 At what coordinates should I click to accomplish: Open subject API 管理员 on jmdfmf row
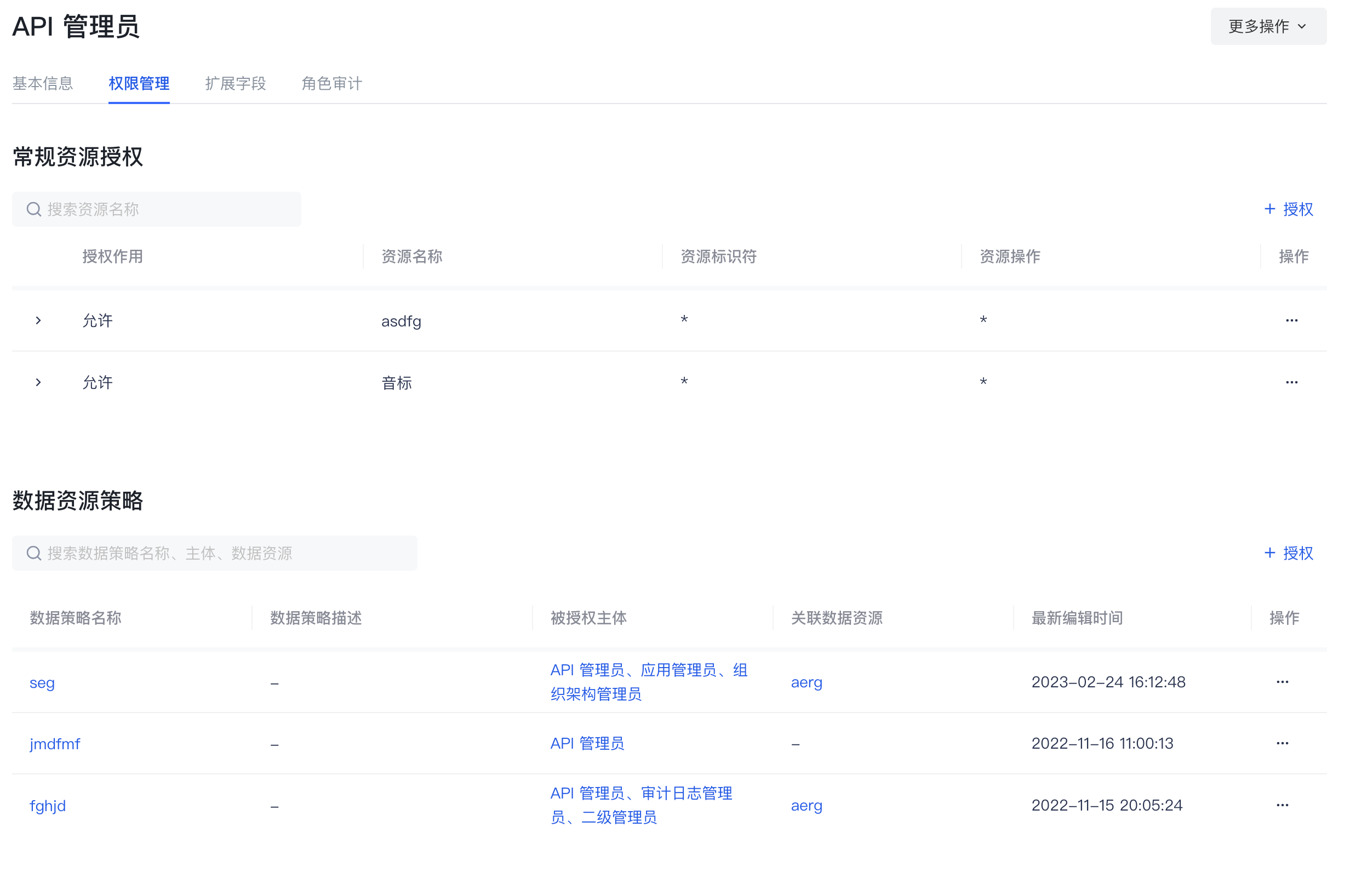tap(587, 743)
